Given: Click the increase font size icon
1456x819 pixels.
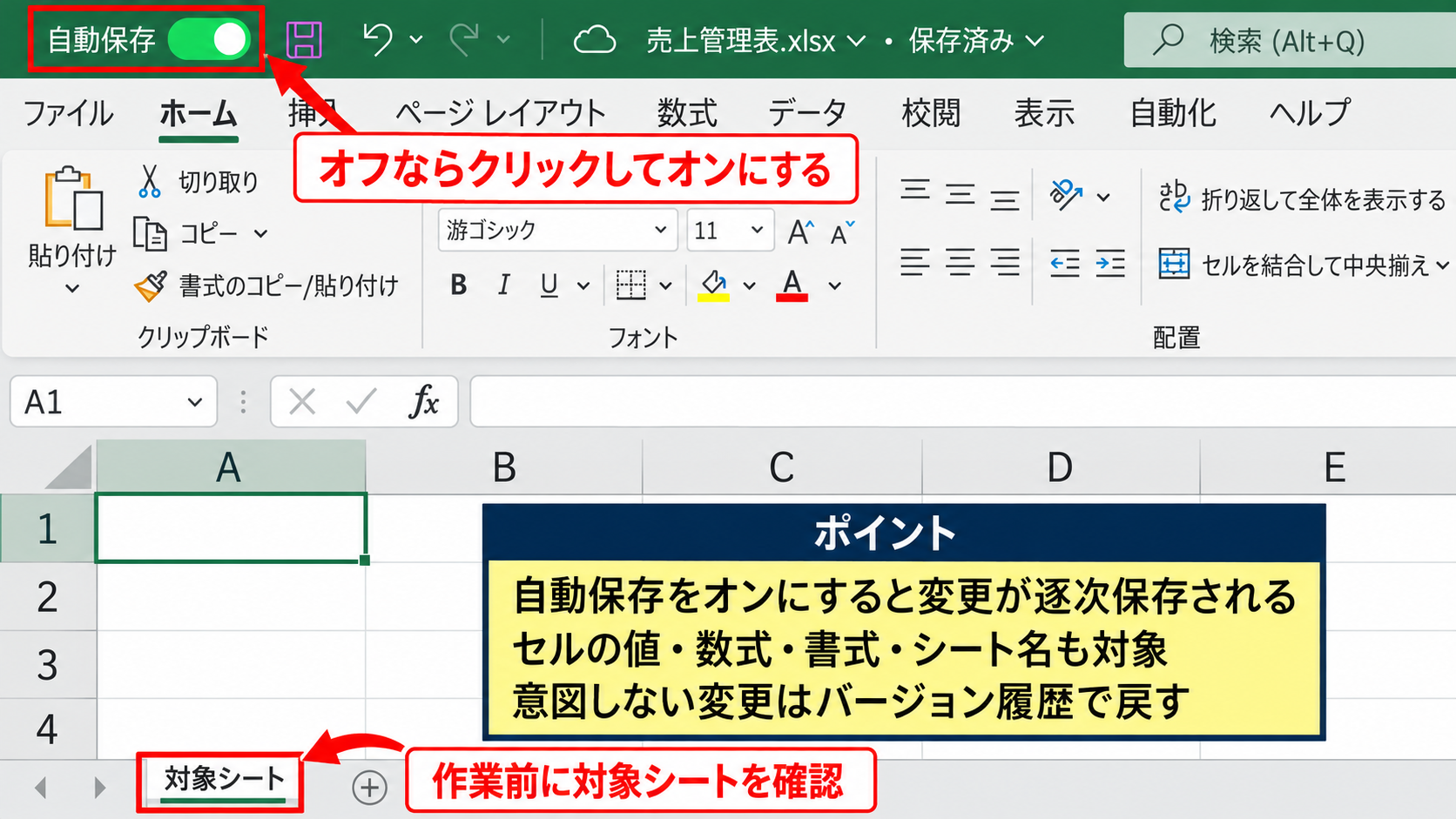Looking at the screenshot, I should point(800,232).
